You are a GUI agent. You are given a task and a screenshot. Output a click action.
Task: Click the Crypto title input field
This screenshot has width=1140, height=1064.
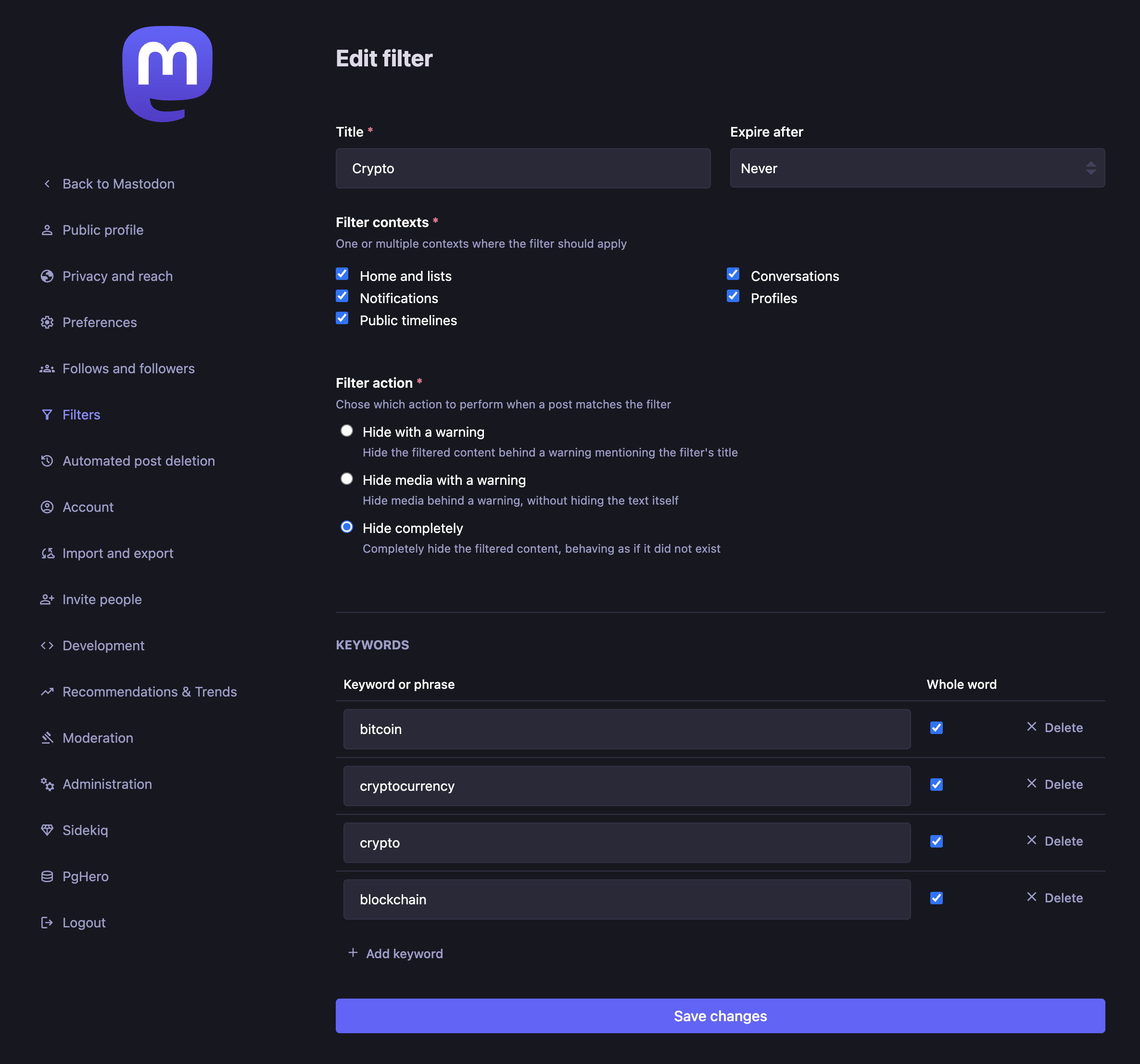click(x=522, y=168)
